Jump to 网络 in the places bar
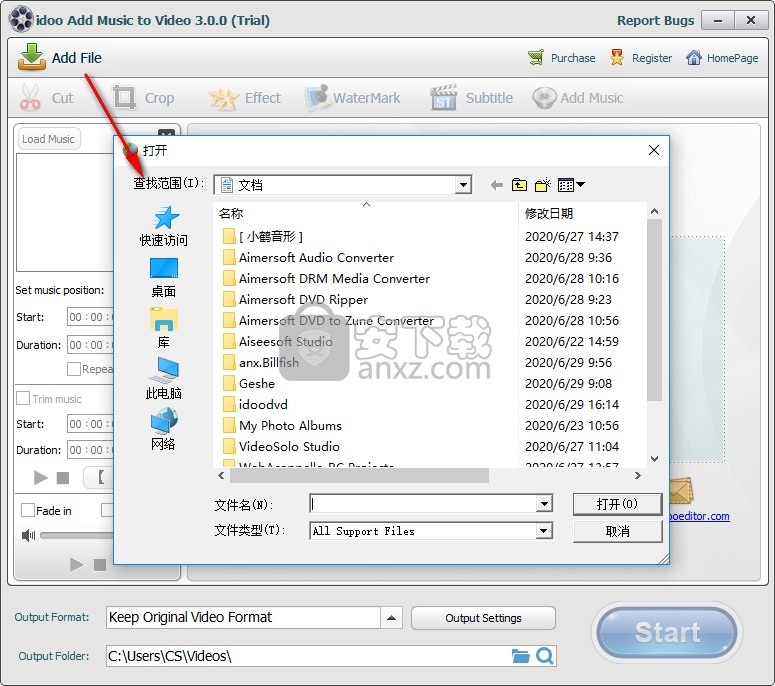Image resolution: width=775 pixels, height=686 pixels. [164, 429]
